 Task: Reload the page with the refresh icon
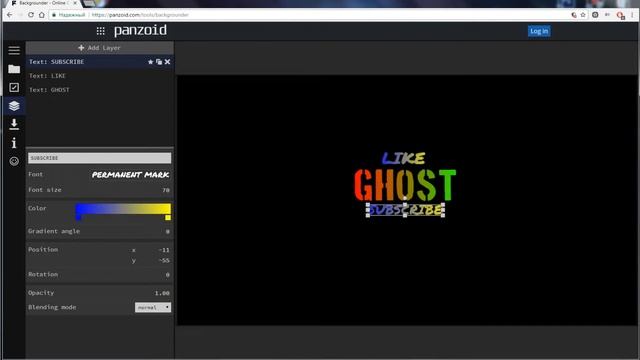[x=31, y=15]
